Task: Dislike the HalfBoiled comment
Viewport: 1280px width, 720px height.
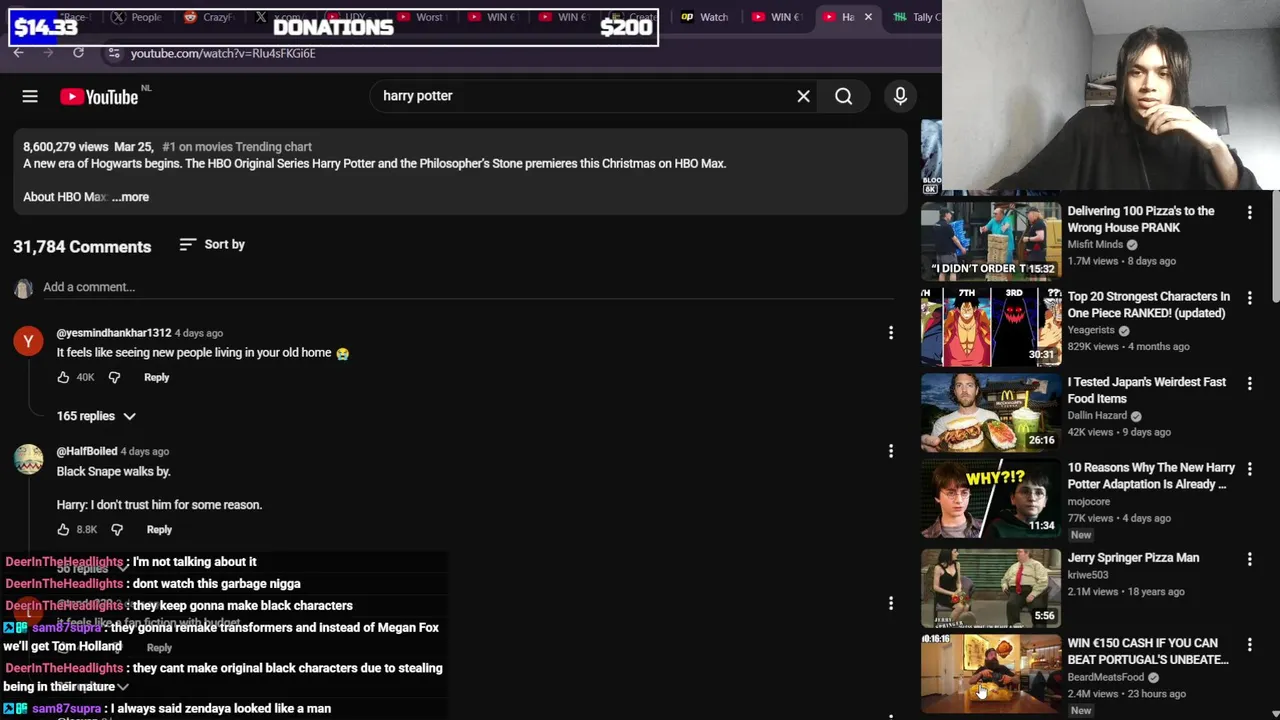Action: [x=116, y=529]
